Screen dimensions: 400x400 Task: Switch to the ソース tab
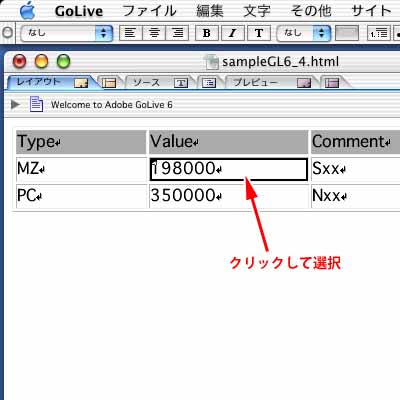point(160,82)
